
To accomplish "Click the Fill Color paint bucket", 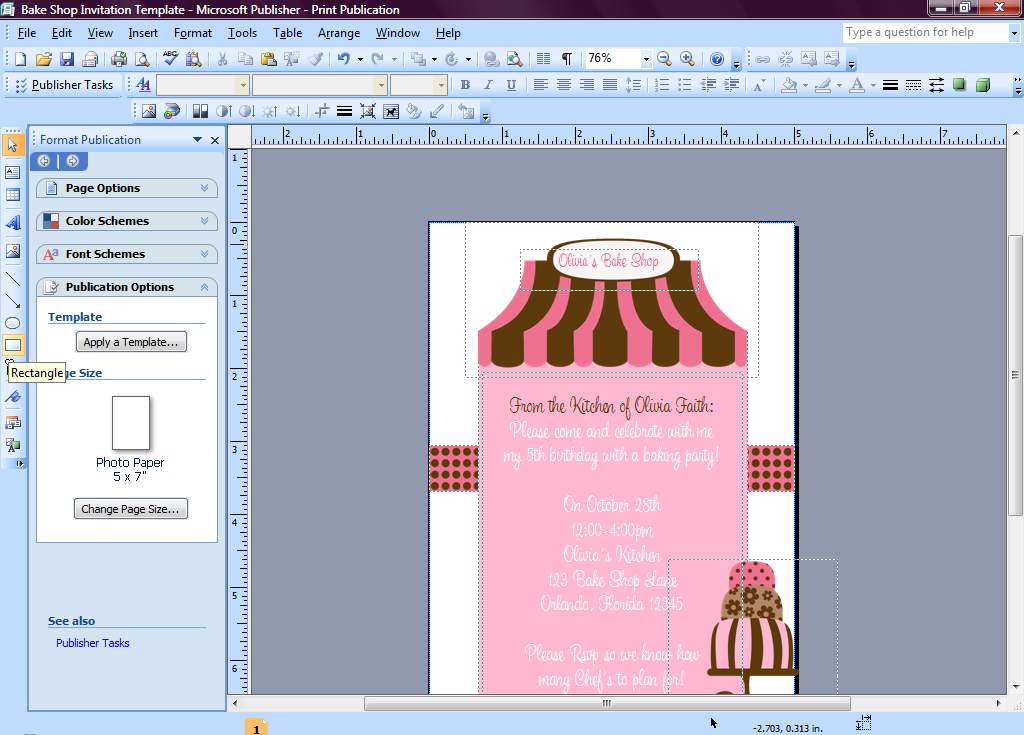I will (x=789, y=85).
